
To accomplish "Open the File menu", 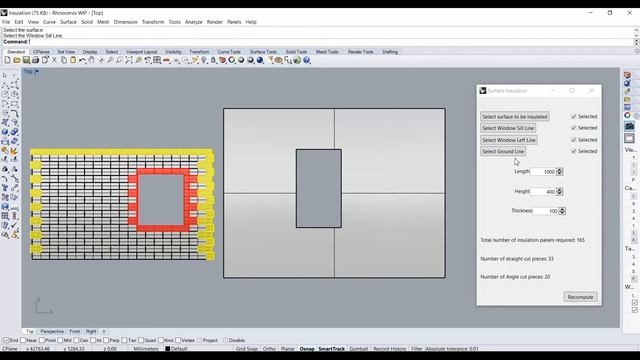I will (6, 22).
